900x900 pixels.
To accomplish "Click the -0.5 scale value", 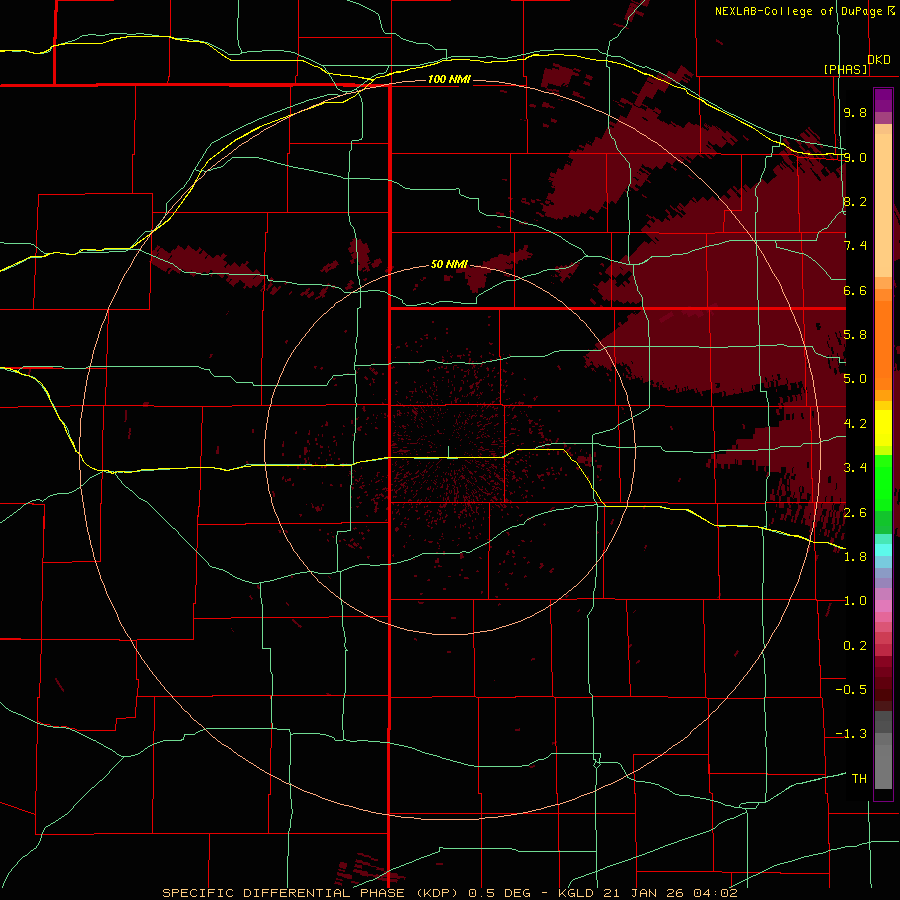I will pos(851,690).
